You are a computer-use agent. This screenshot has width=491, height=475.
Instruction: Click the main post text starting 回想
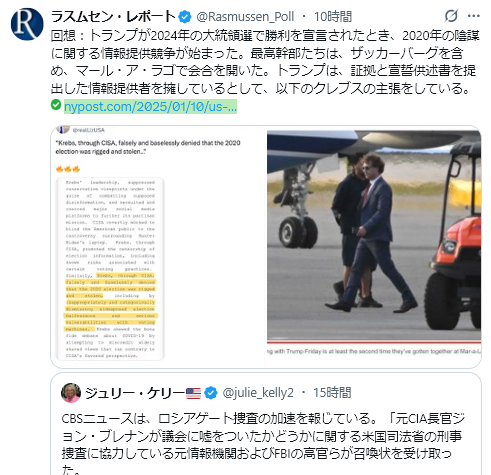tap(265, 62)
